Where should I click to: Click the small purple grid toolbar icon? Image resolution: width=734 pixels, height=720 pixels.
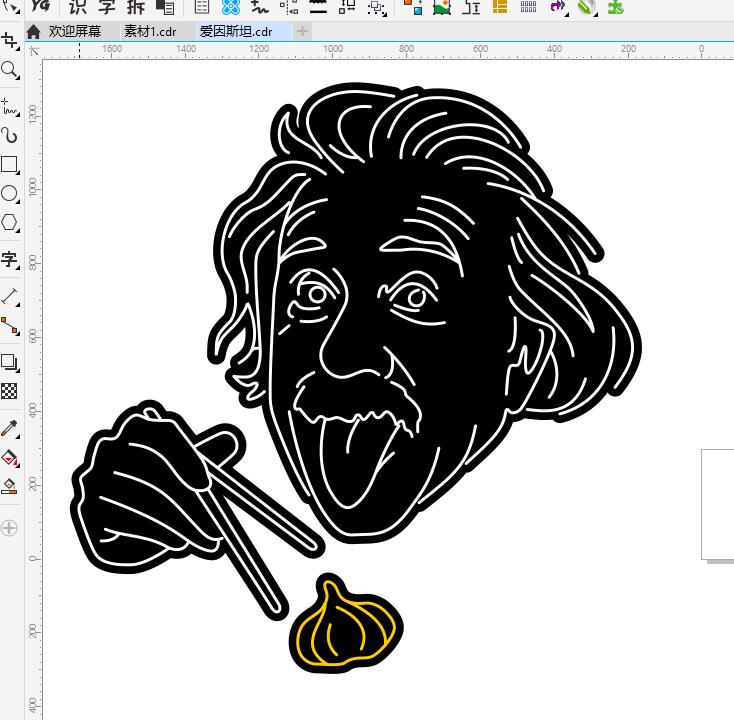point(528,7)
